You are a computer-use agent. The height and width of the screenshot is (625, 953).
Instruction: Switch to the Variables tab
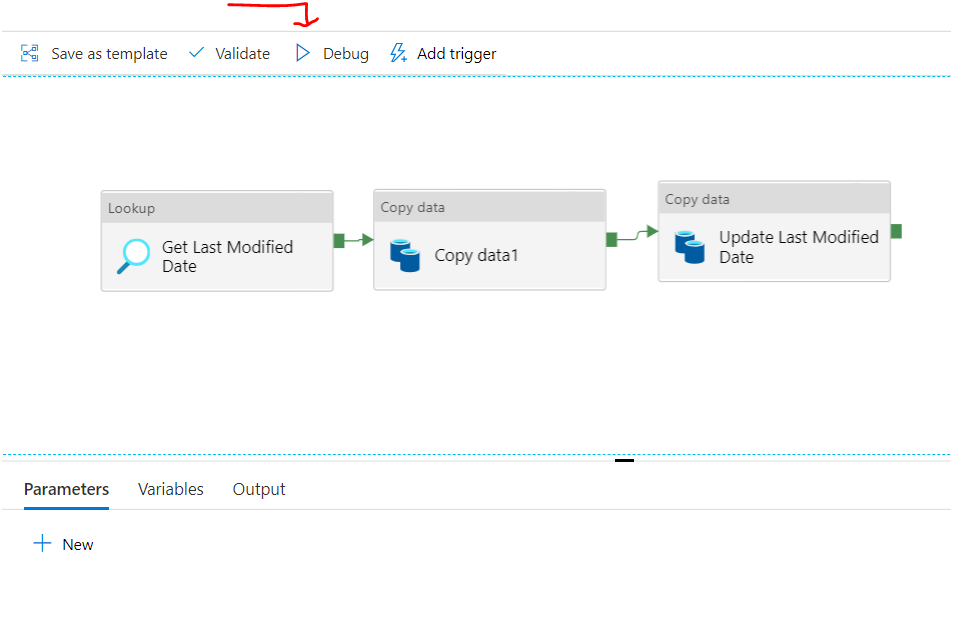[x=171, y=489]
